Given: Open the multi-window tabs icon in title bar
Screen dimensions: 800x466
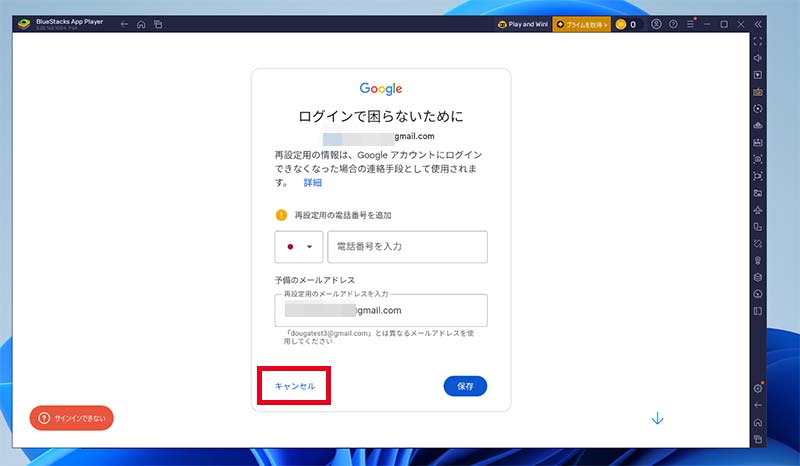Looking at the screenshot, I should pyautogui.click(x=158, y=24).
